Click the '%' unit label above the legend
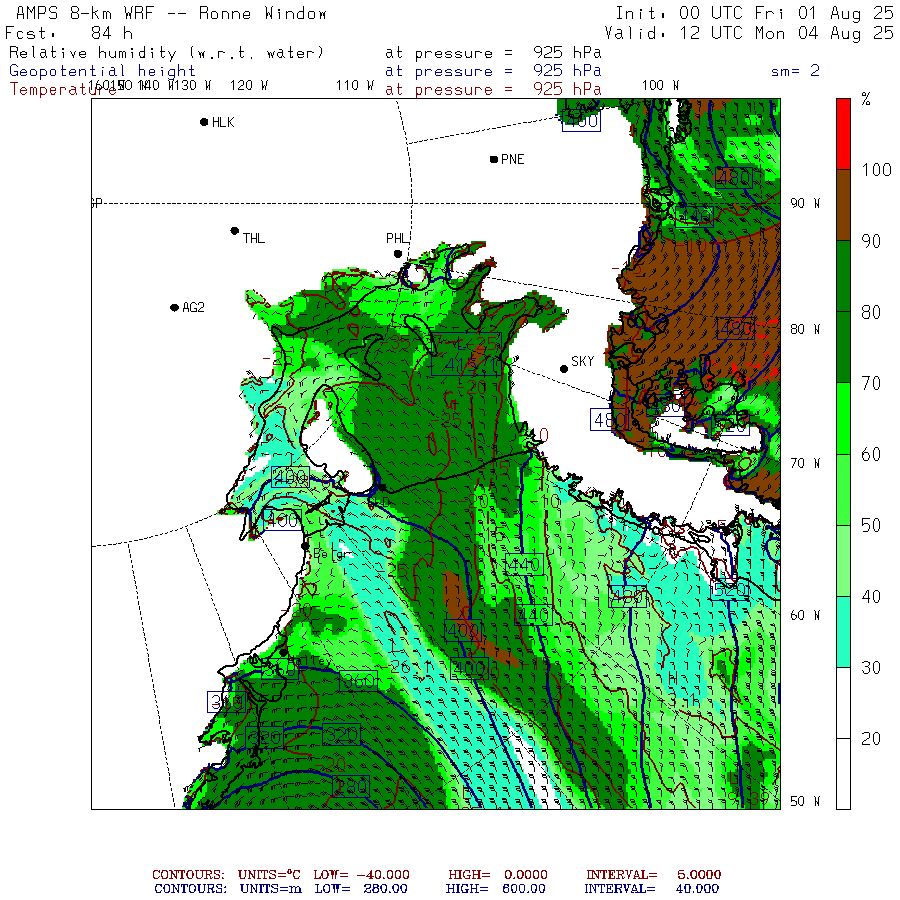The image size is (900, 900). pos(866,99)
